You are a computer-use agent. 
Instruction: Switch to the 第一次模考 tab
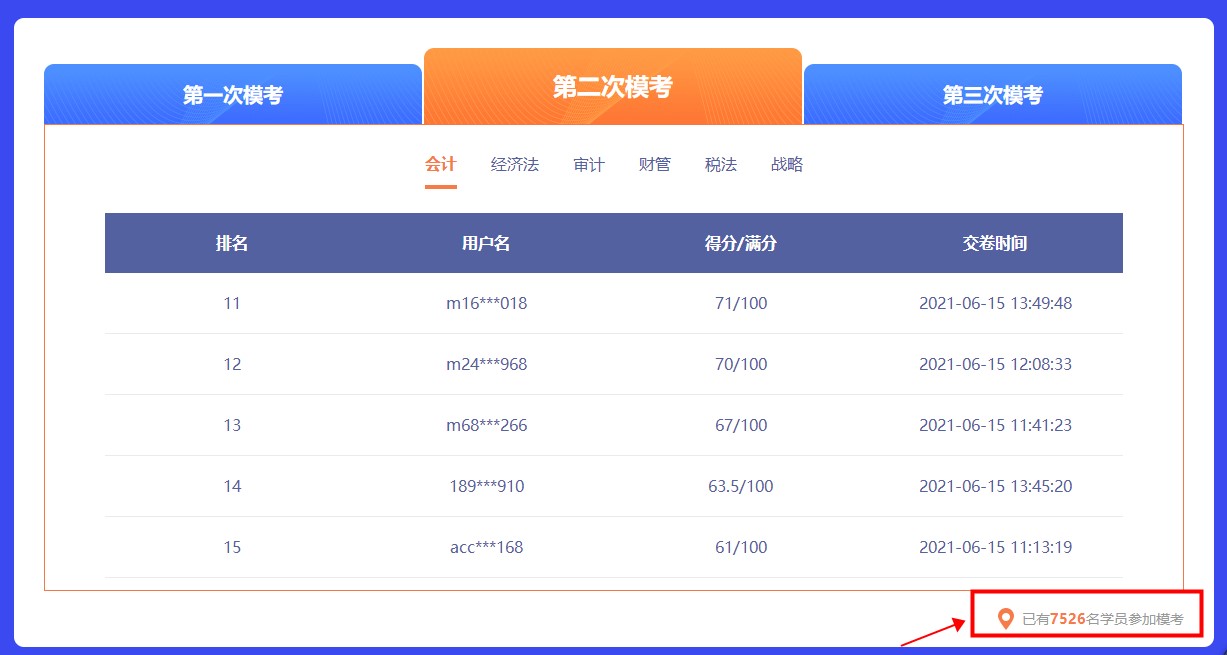click(x=233, y=95)
